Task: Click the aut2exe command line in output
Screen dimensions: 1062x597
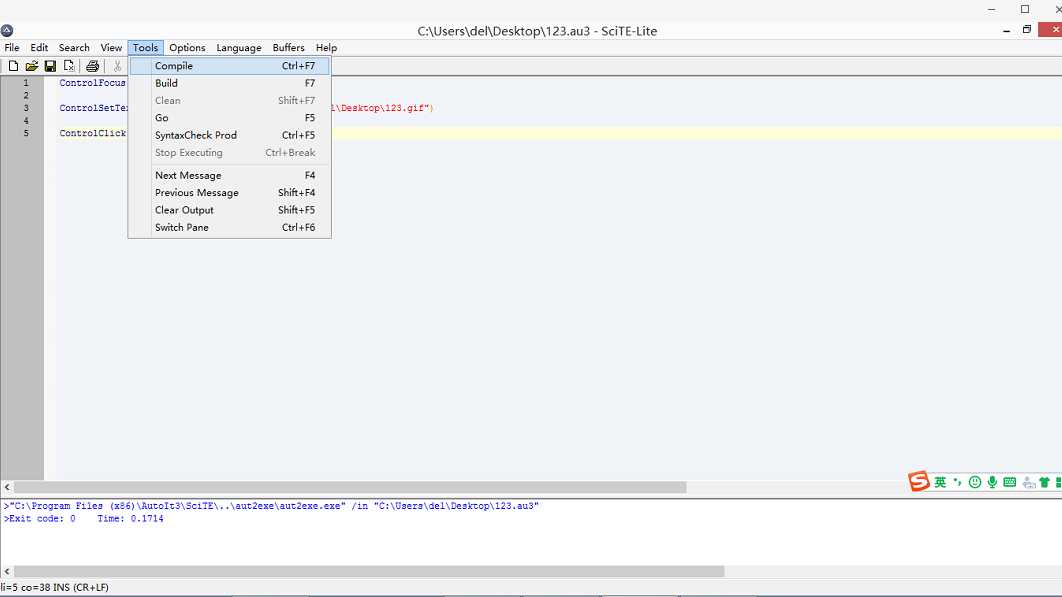Action: pos(271,506)
